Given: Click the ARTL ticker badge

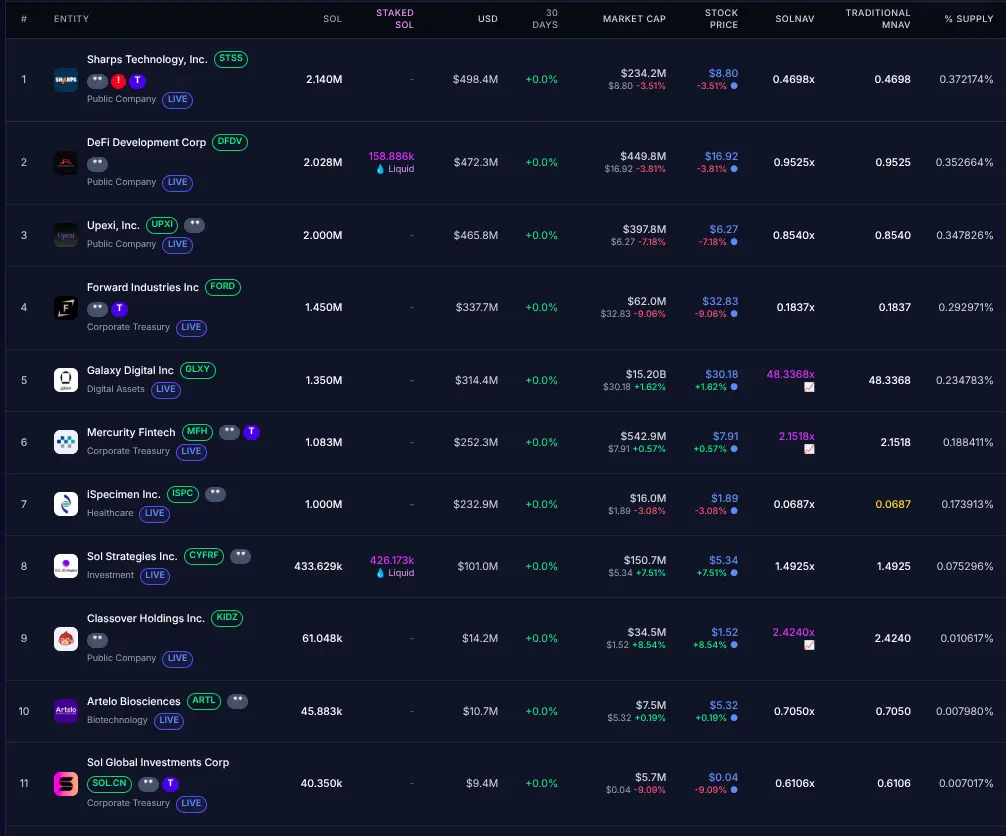Looking at the screenshot, I should (204, 701).
